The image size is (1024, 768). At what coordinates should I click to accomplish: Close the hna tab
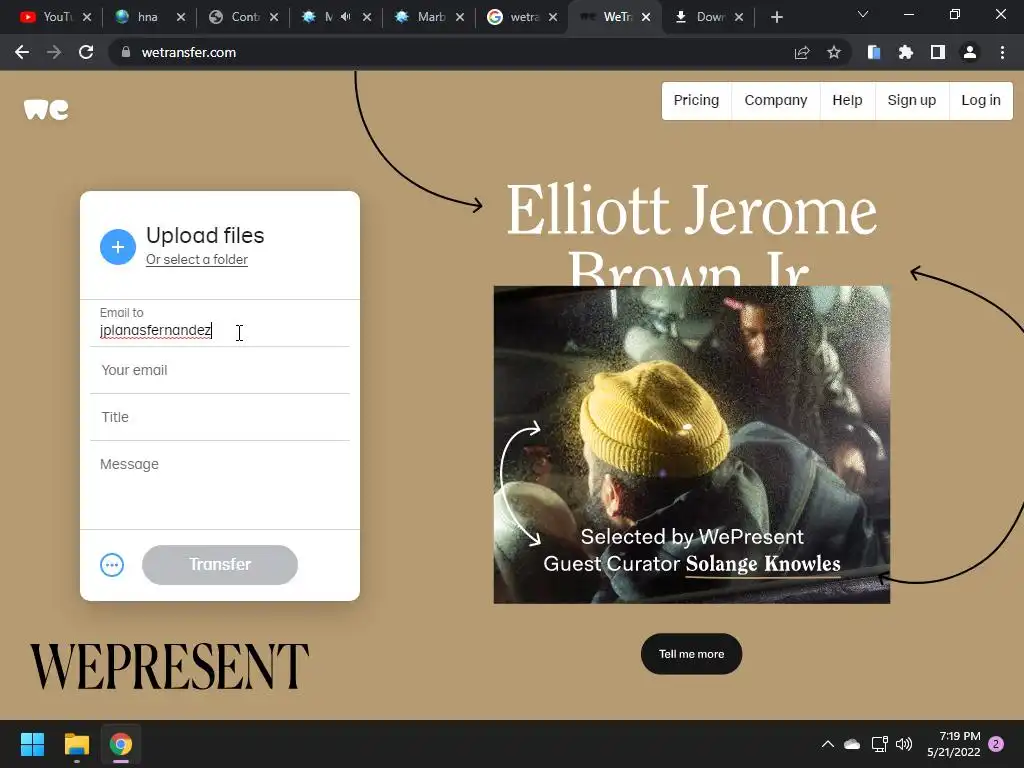(x=181, y=17)
